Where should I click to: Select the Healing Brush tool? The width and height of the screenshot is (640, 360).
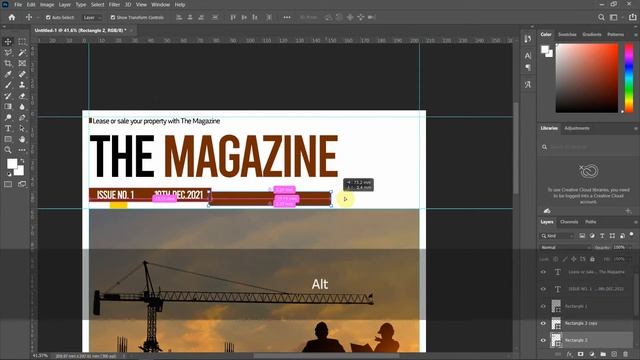22,74
